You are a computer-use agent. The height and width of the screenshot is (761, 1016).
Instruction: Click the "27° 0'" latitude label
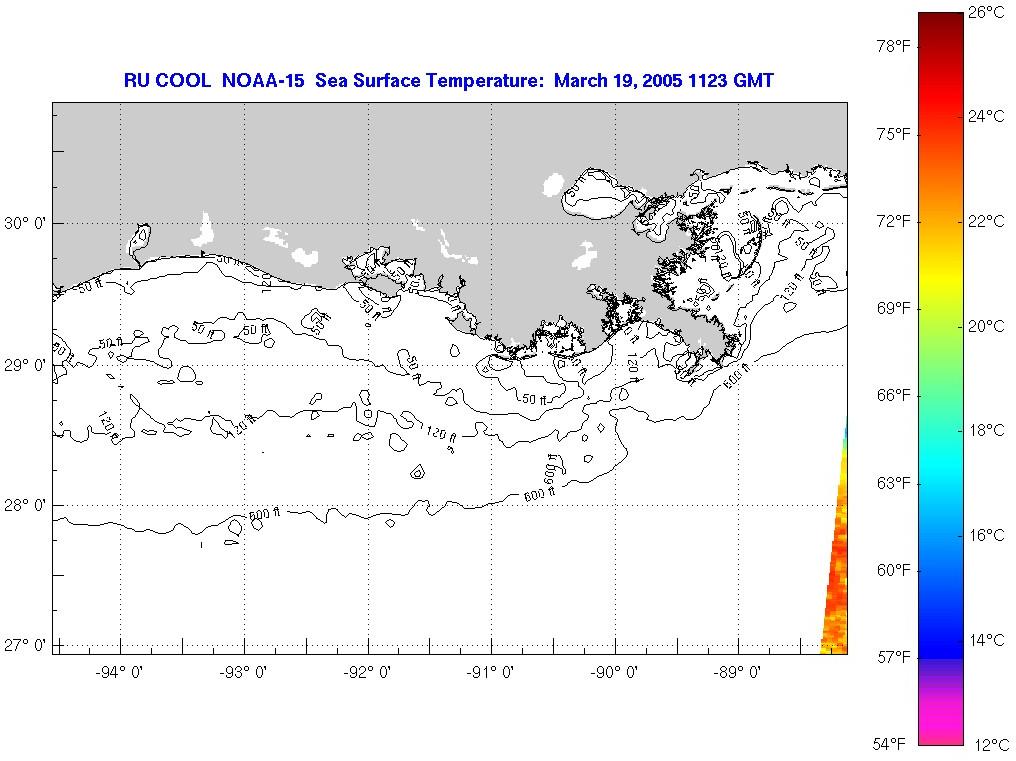(x=25, y=646)
